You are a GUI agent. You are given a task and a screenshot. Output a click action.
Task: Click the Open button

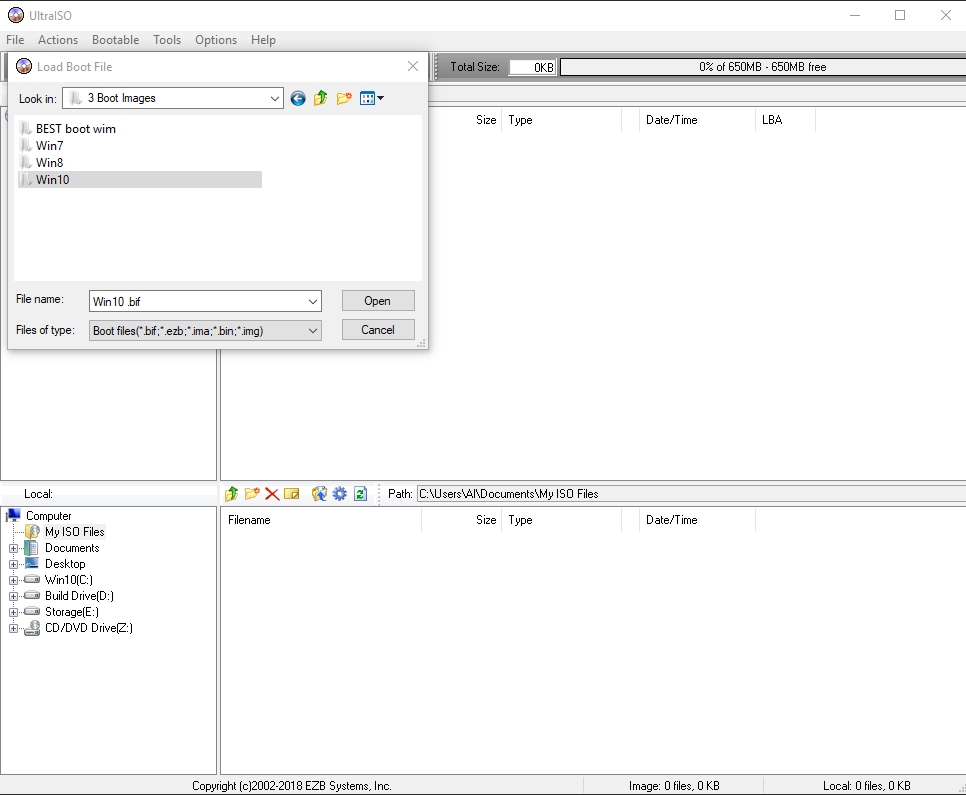[378, 301]
